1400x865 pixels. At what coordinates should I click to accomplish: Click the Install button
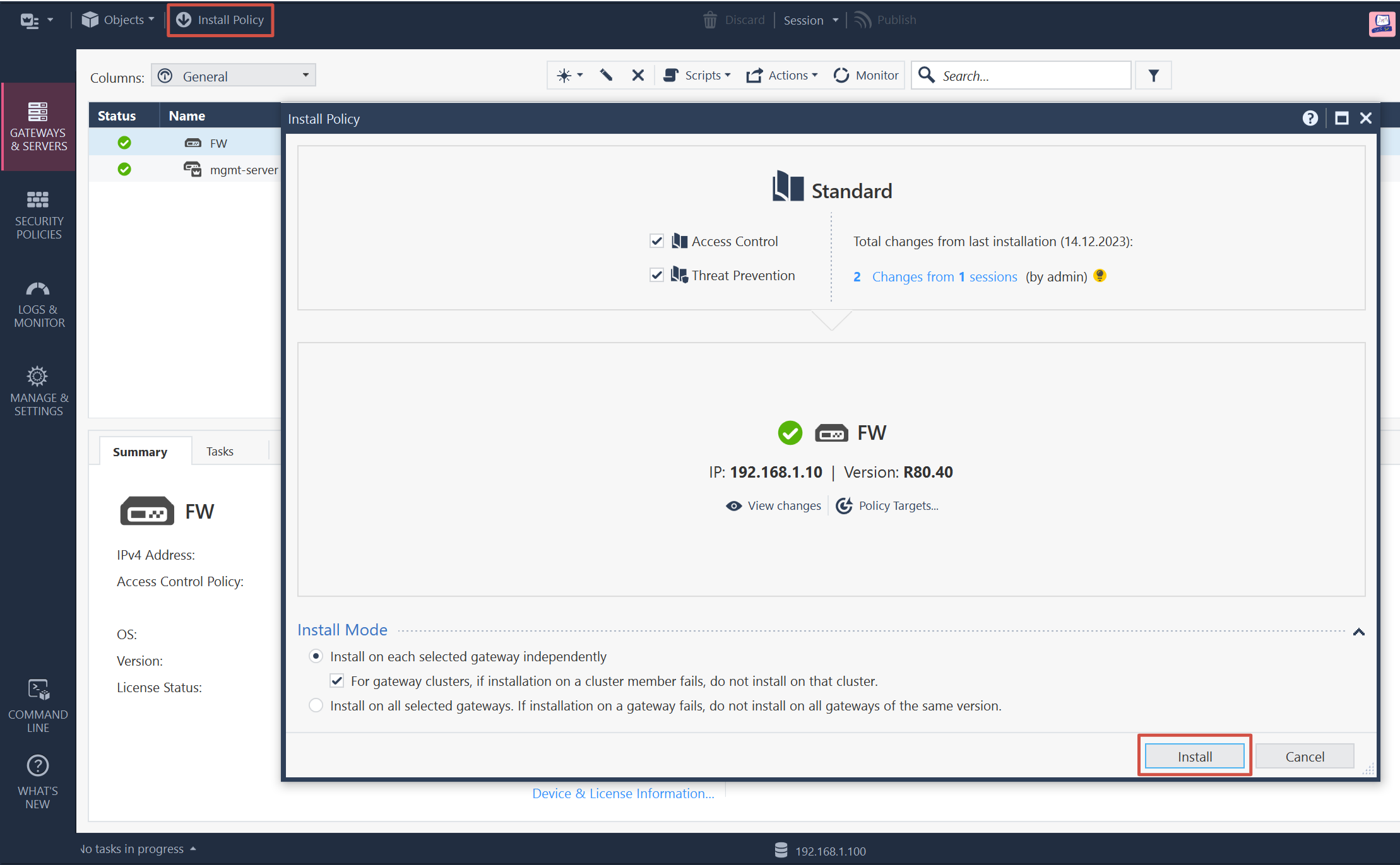point(1194,756)
